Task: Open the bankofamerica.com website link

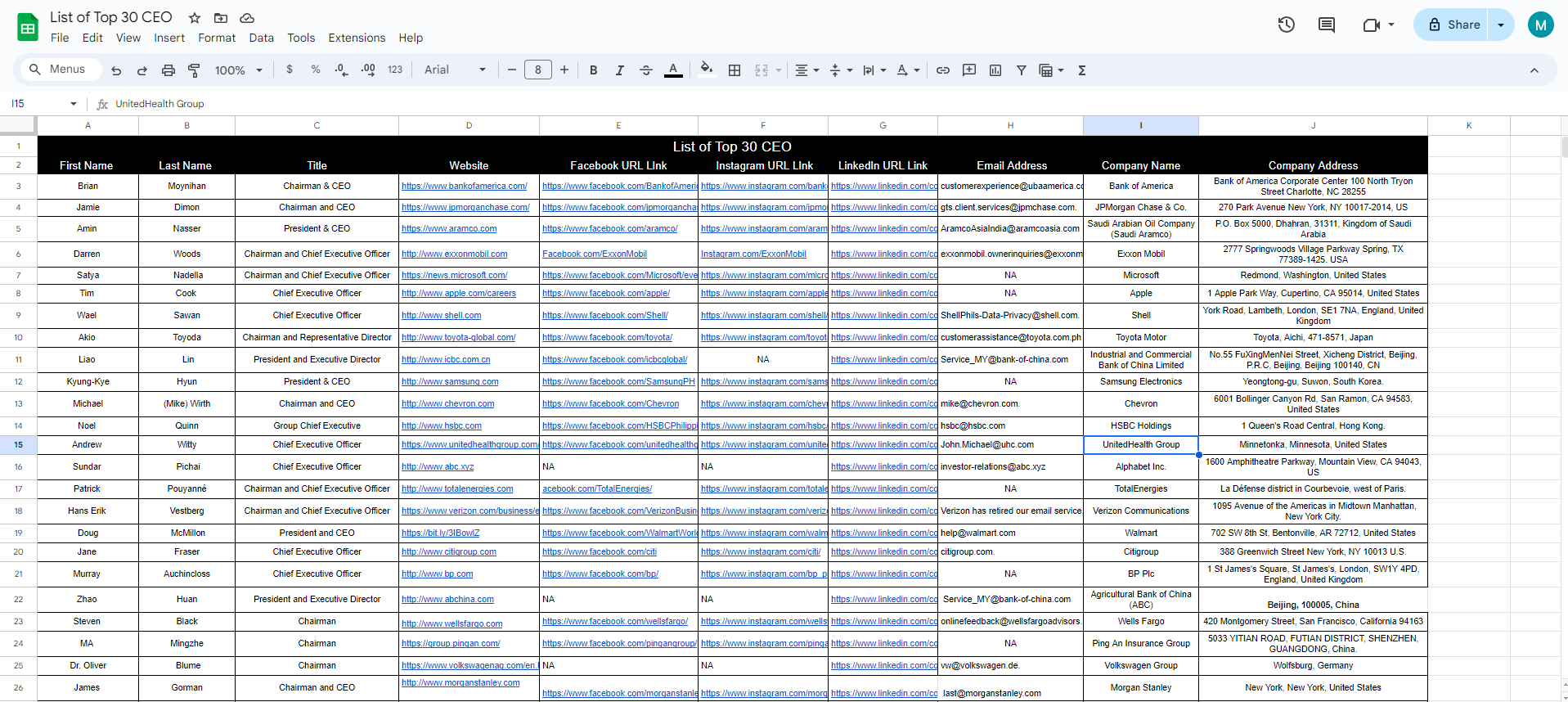Action: (464, 187)
